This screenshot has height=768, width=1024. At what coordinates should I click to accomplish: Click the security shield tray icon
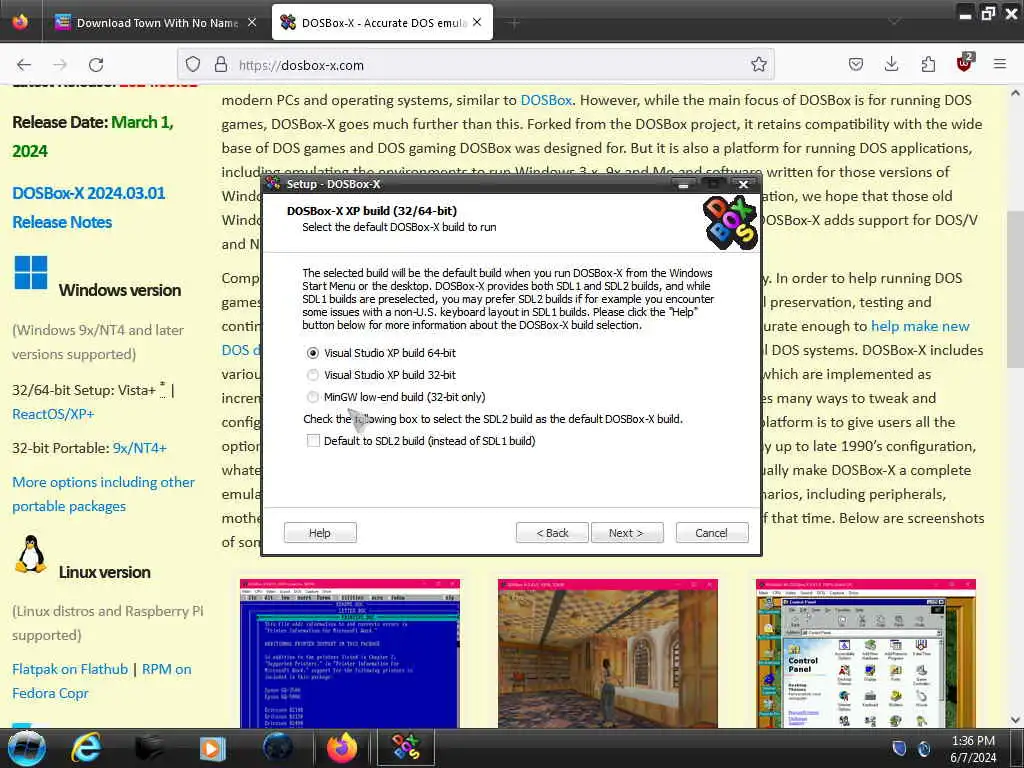pos(900,748)
